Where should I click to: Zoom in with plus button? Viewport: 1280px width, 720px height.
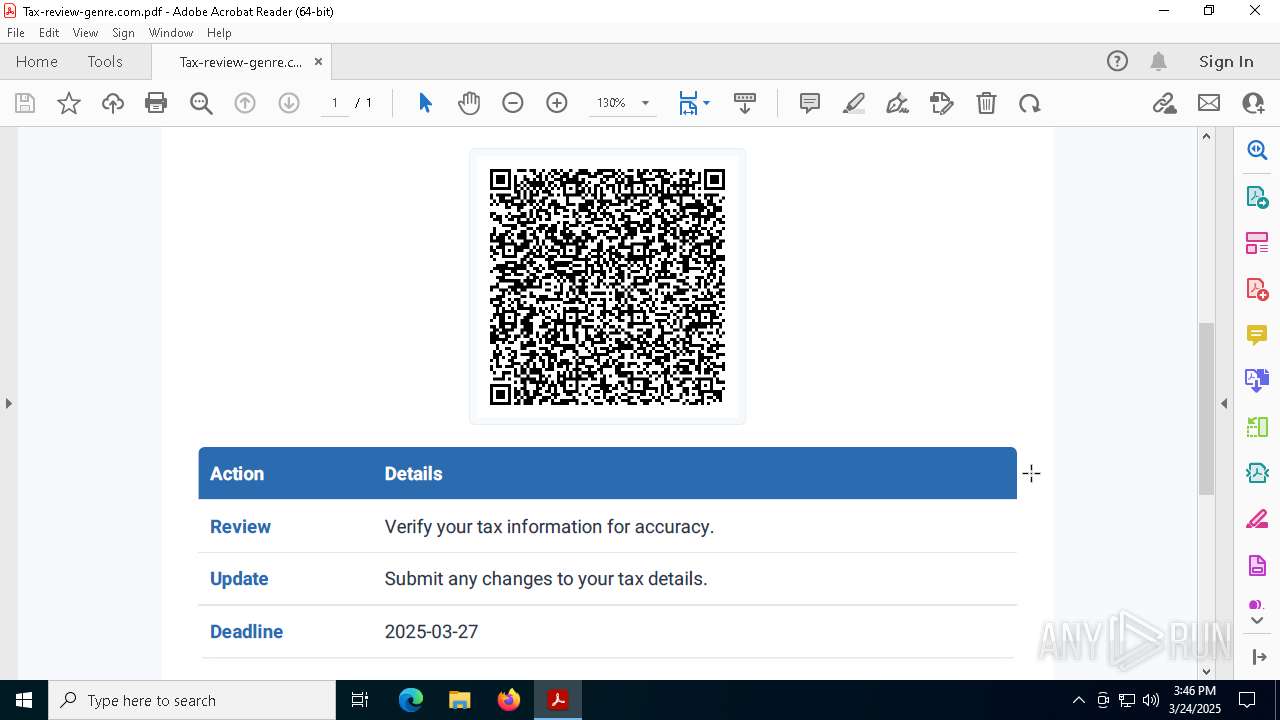557,103
